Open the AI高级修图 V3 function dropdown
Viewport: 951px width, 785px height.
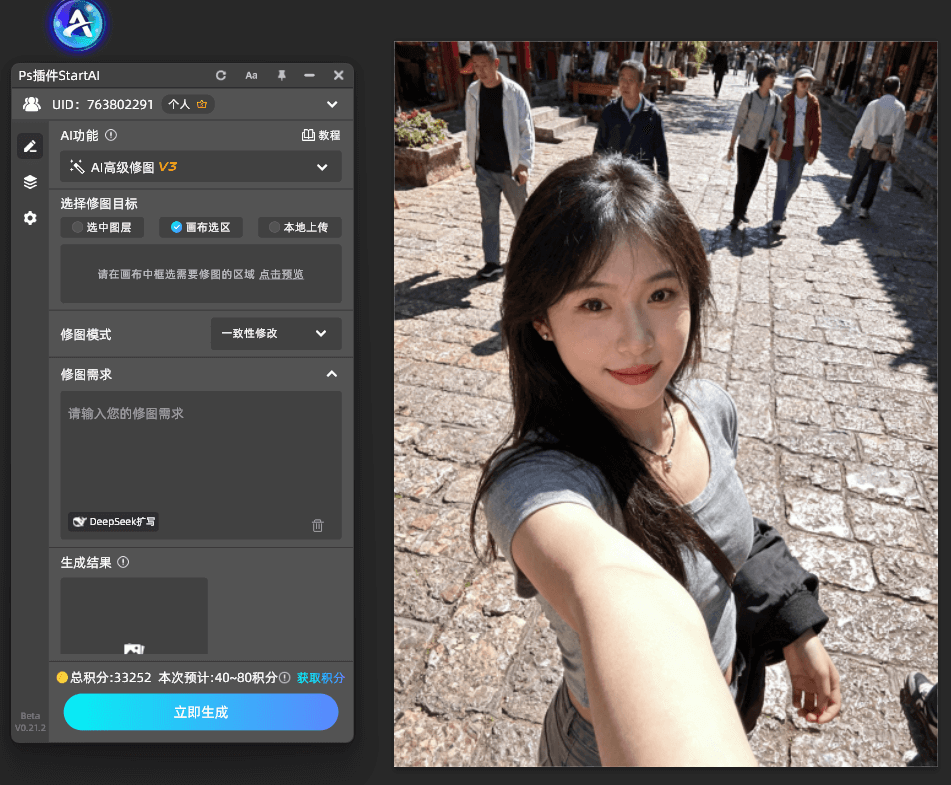pyautogui.click(x=201, y=167)
